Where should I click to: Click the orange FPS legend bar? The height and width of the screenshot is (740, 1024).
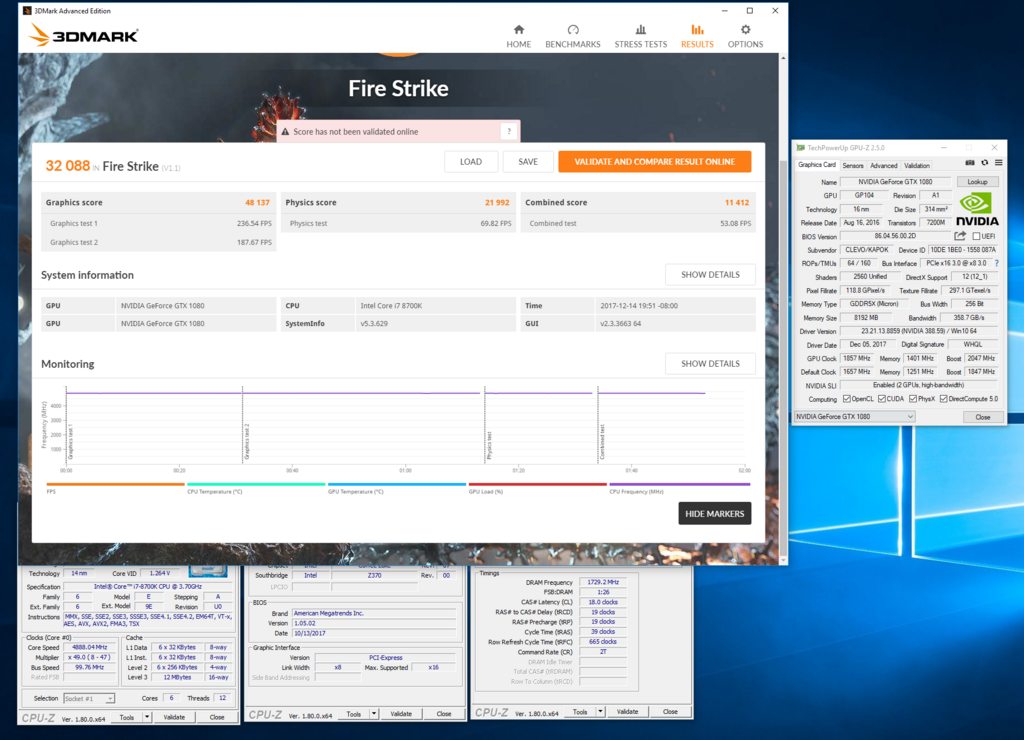115,484
